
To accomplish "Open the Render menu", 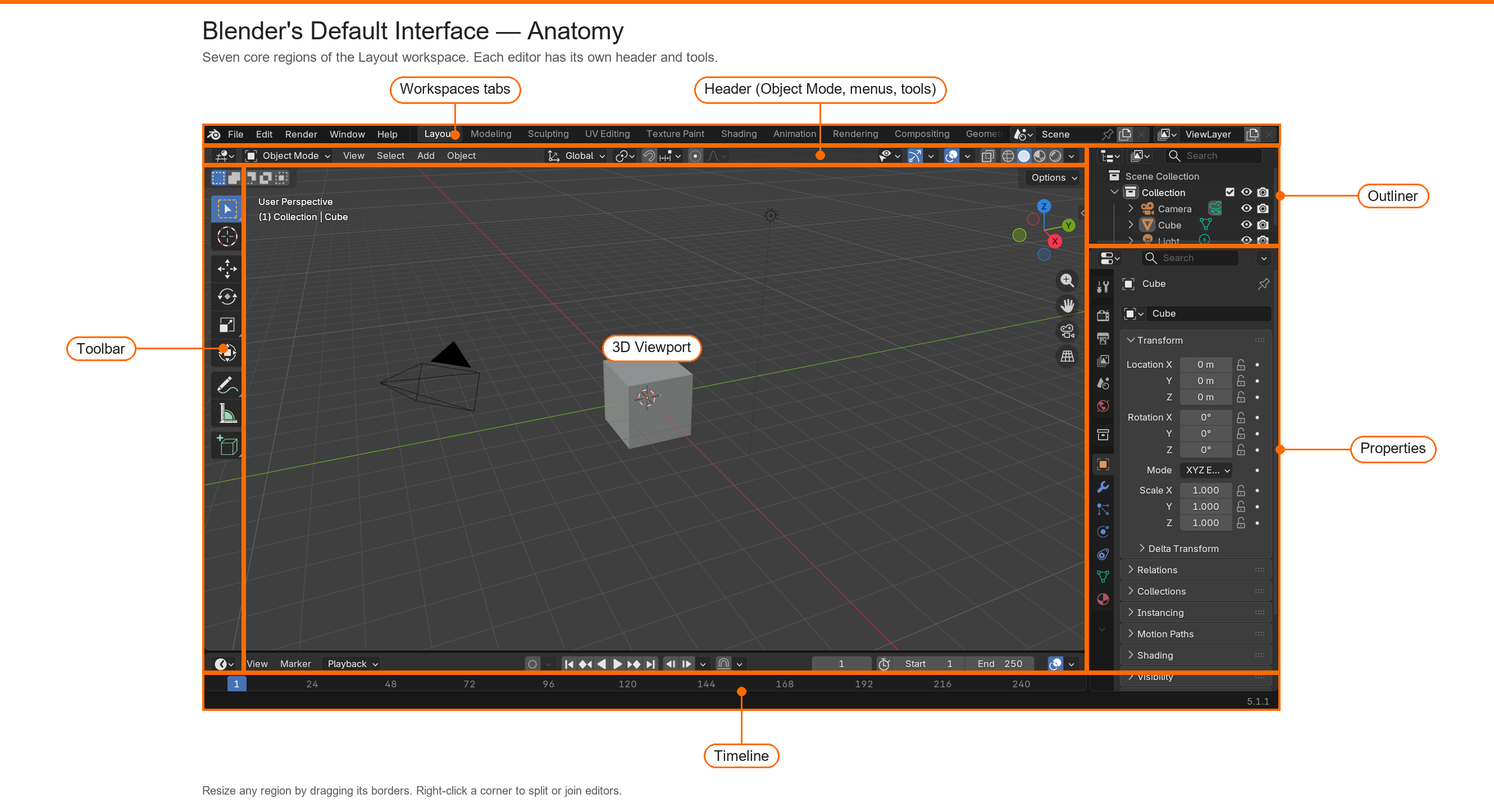I will 301,134.
